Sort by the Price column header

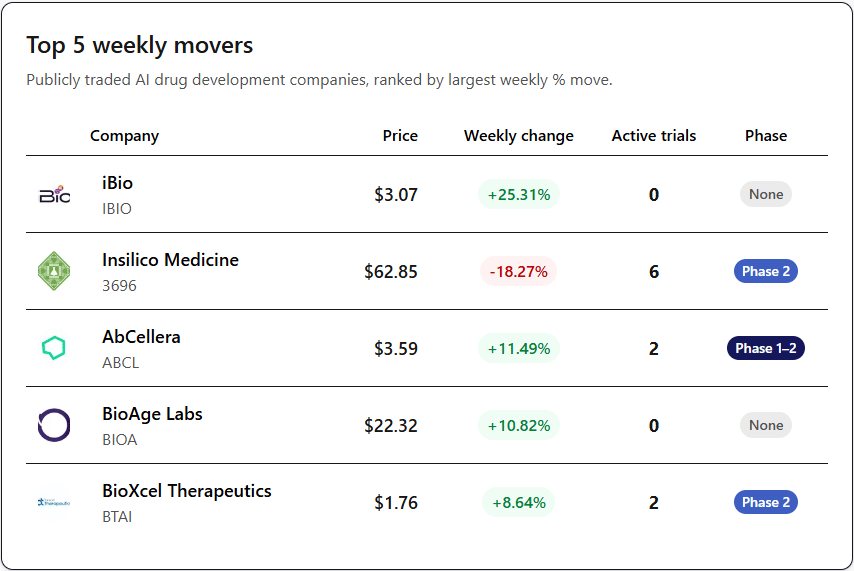(400, 136)
